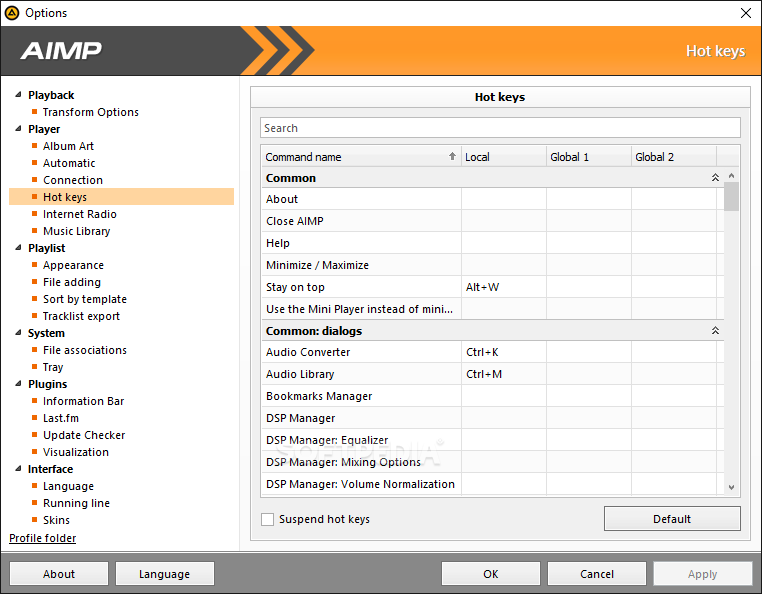Open the Profile folder link
This screenshot has height=594, width=762.
click(x=43, y=538)
